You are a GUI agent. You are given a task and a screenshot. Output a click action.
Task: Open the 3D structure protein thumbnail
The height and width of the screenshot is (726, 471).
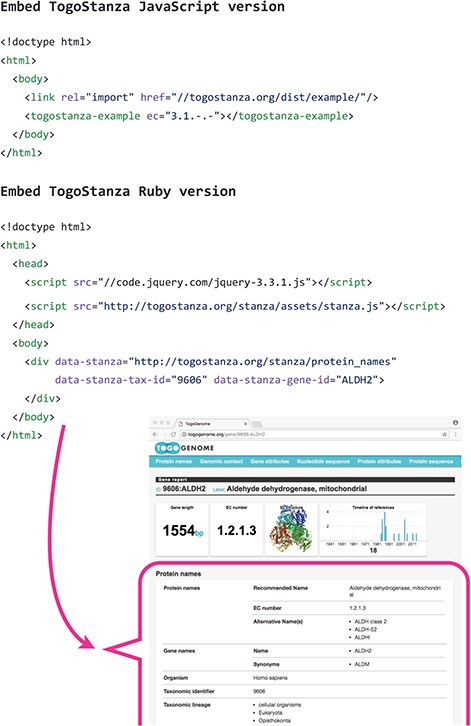click(x=291, y=529)
